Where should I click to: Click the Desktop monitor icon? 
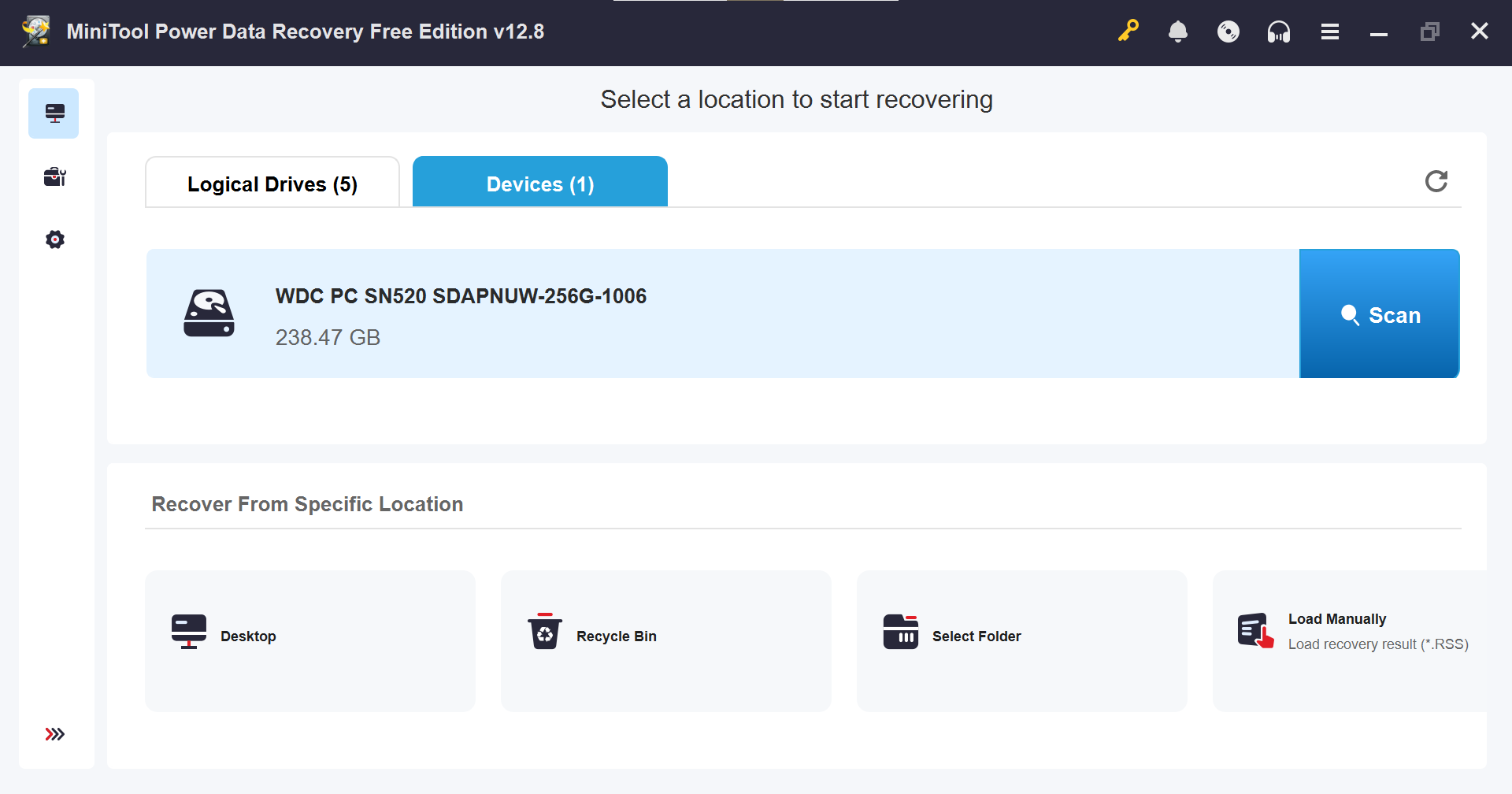coord(189,632)
